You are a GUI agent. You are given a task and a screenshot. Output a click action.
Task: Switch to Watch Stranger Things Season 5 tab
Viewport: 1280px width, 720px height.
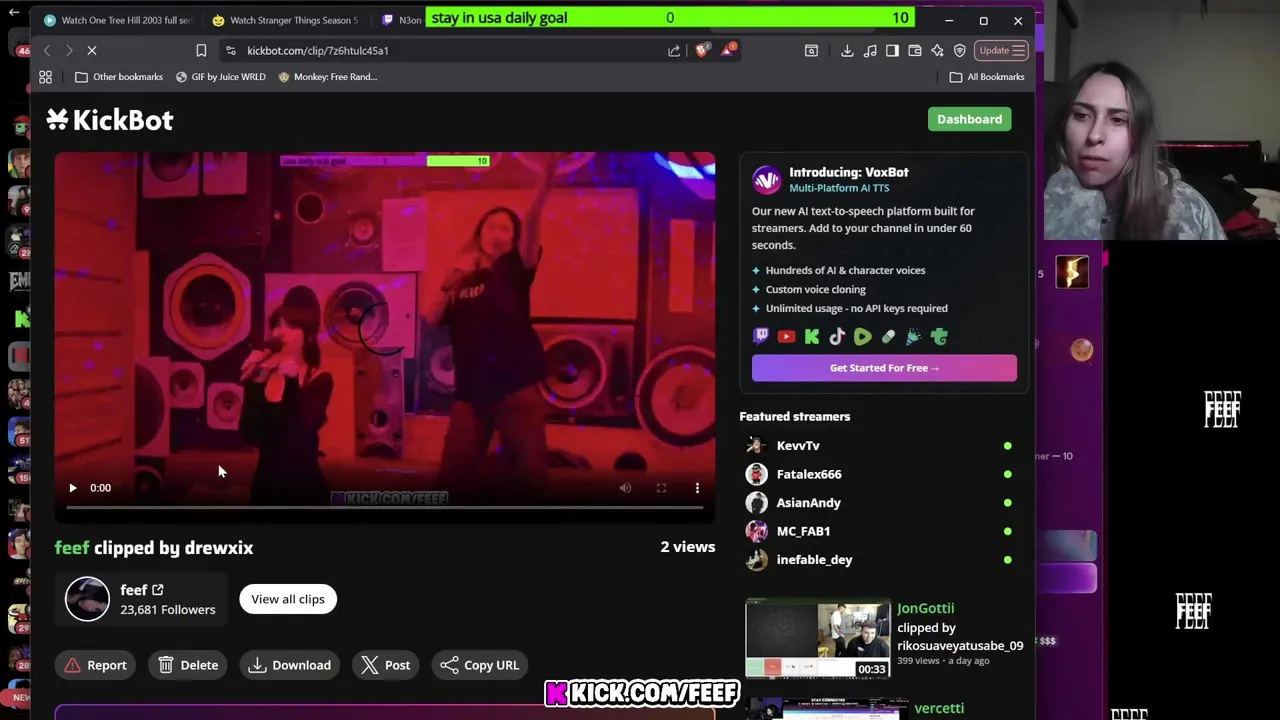pos(285,20)
